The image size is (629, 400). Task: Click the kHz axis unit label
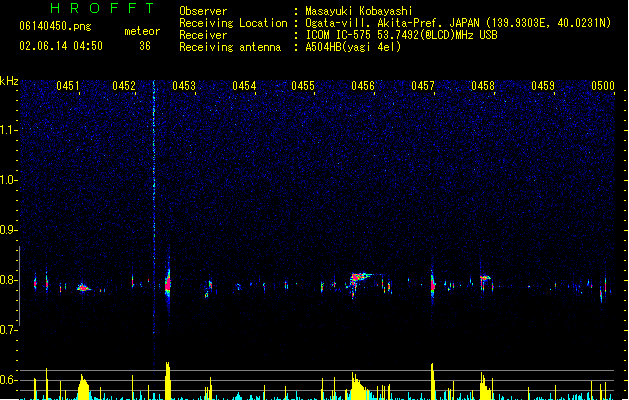(9, 81)
